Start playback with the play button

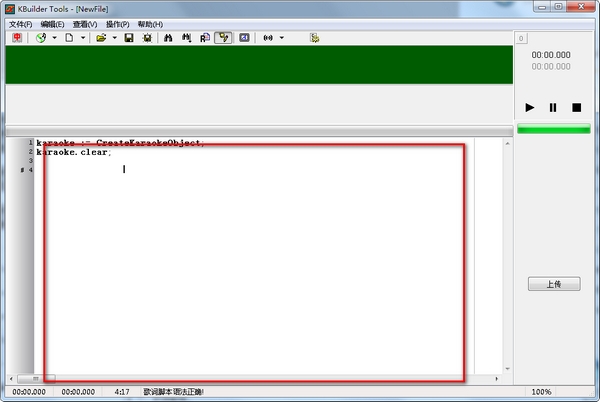coord(530,107)
